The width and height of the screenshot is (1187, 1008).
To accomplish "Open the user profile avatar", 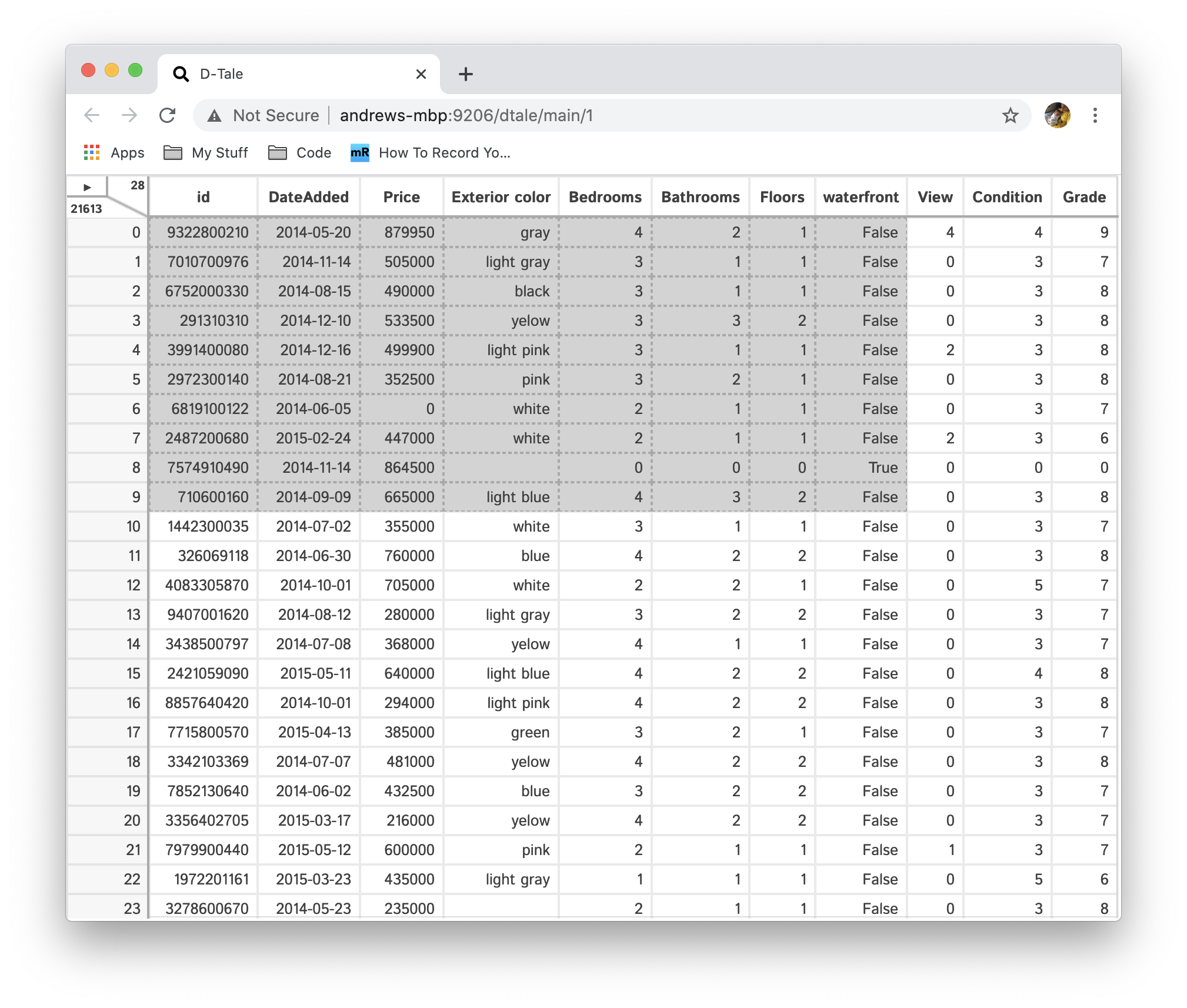I will tap(1056, 115).
